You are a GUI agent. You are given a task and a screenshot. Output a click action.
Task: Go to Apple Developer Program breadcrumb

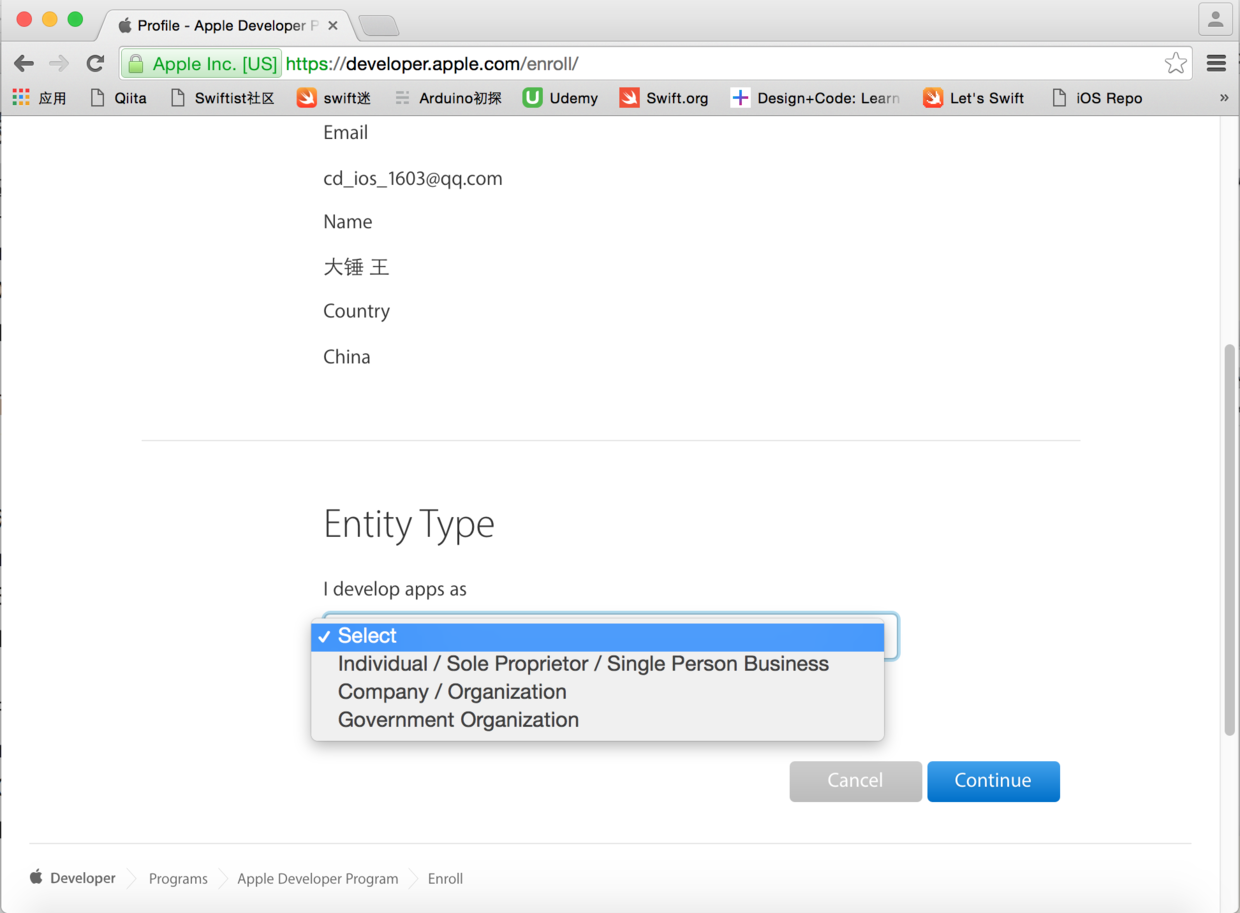point(317,879)
